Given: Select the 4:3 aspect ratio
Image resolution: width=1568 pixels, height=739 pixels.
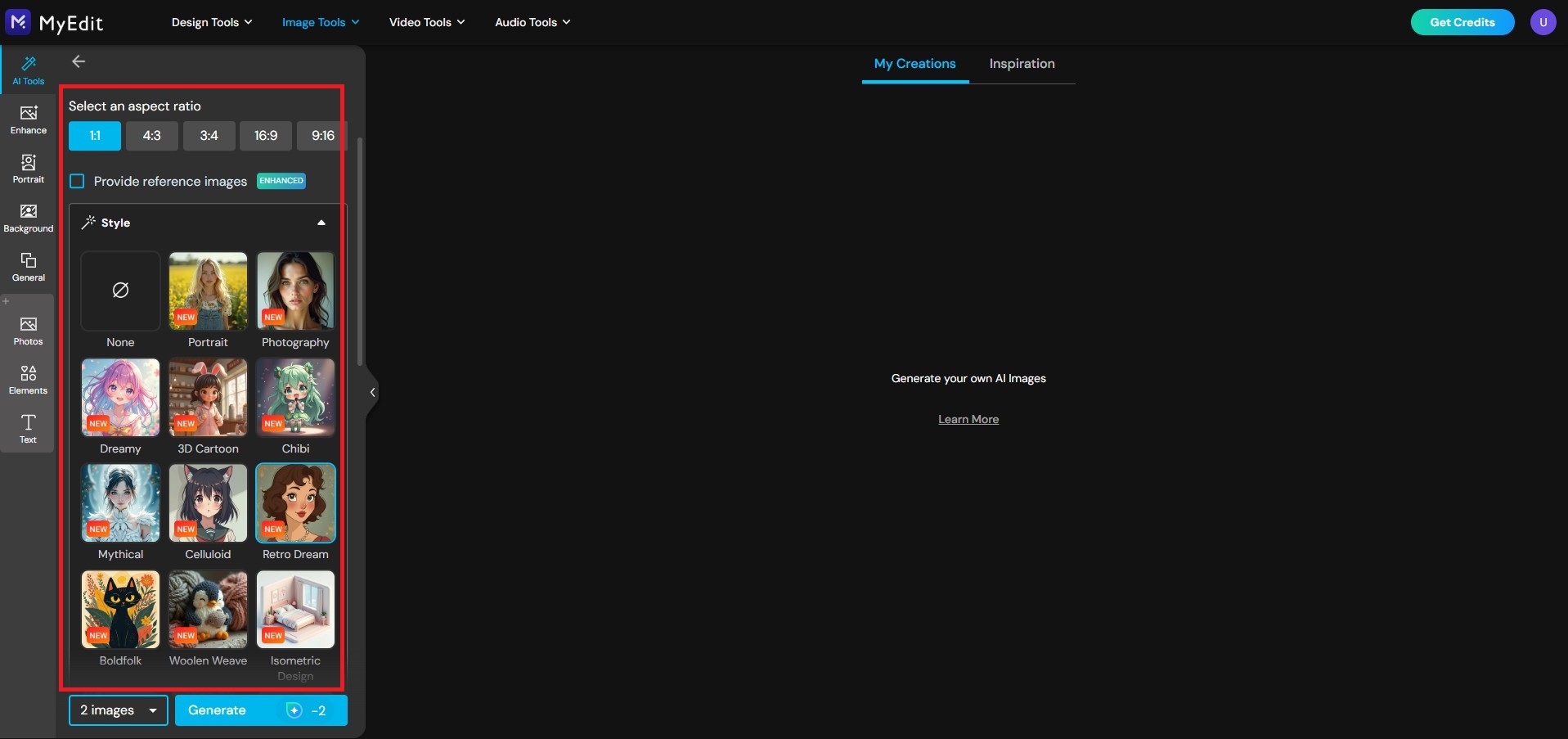Looking at the screenshot, I should 152,136.
